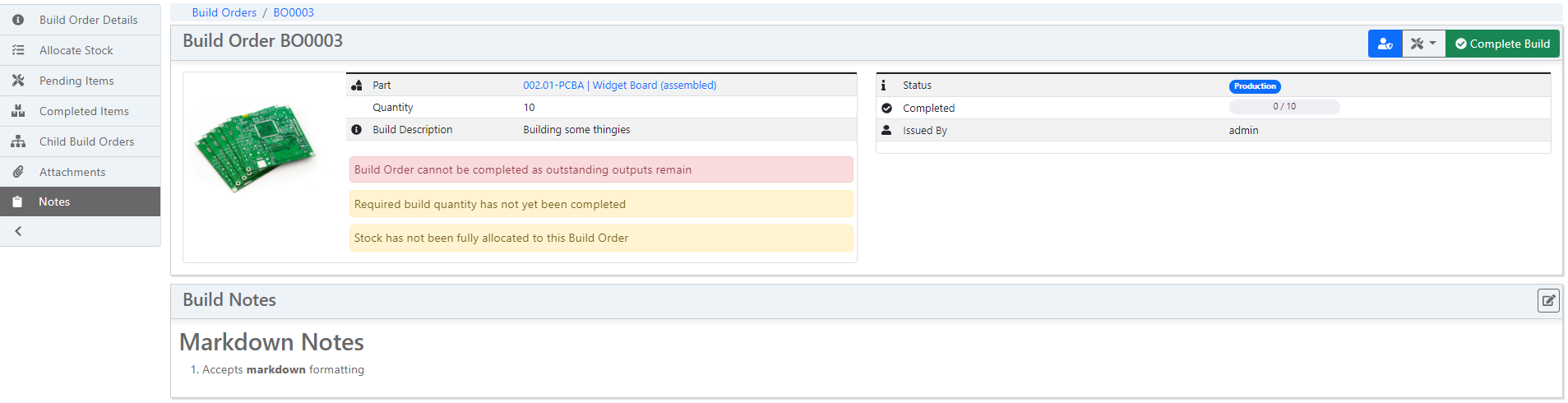Go to the Build Orders breadcrumb

(224, 12)
